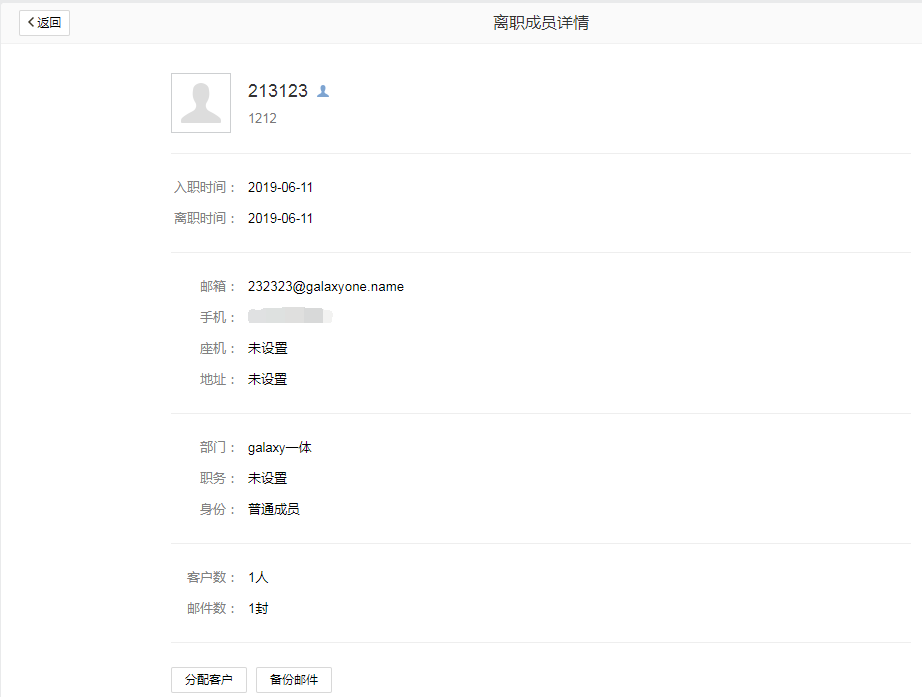922x697 pixels.
Task: Click the back chevron icon in the 返回 button
Action: 33,22
